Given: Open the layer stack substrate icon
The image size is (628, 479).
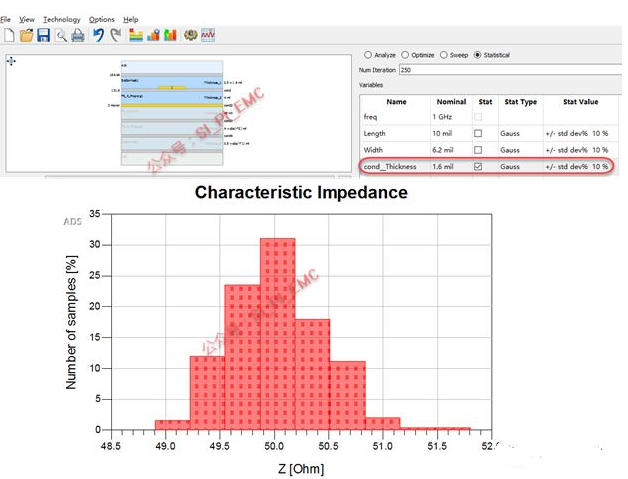Looking at the screenshot, I should click(136, 35).
